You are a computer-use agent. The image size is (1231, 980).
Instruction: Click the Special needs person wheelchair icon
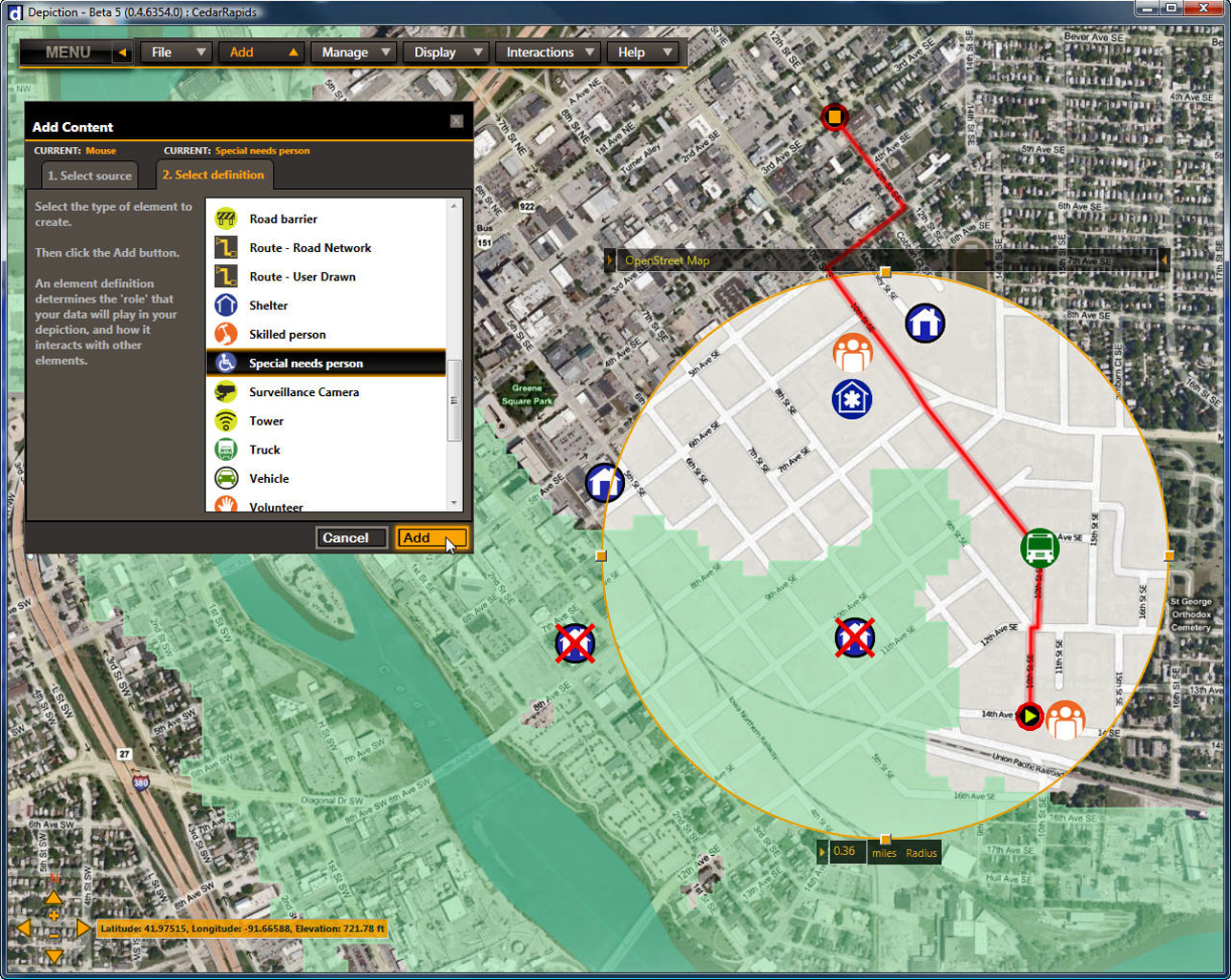tap(225, 363)
